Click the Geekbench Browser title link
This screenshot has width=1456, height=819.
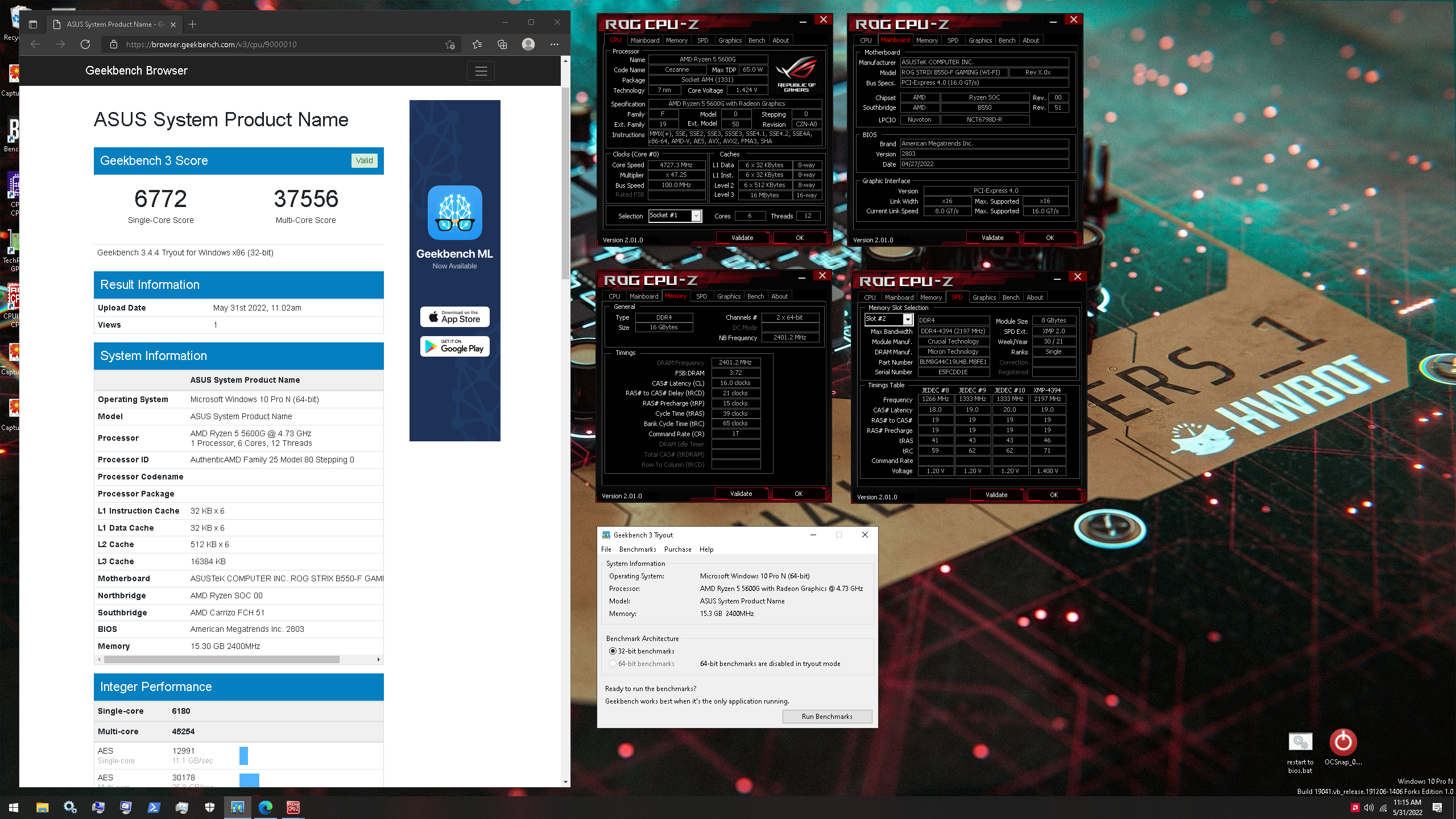pyautogui.click(x=136, y=71)
